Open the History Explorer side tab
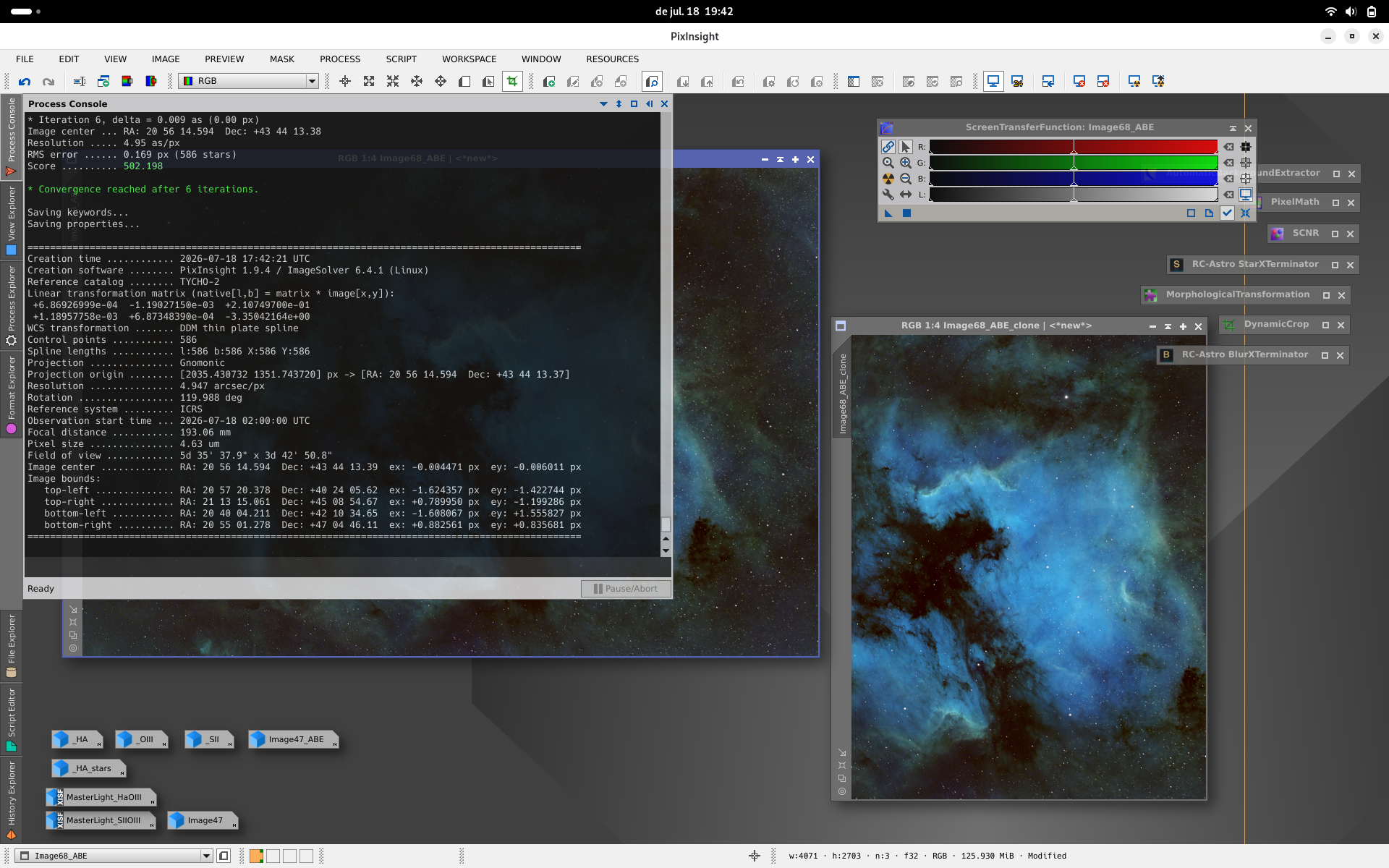Image resolution: width=1389 pixels, height=868 pixels. coord(11,800)
